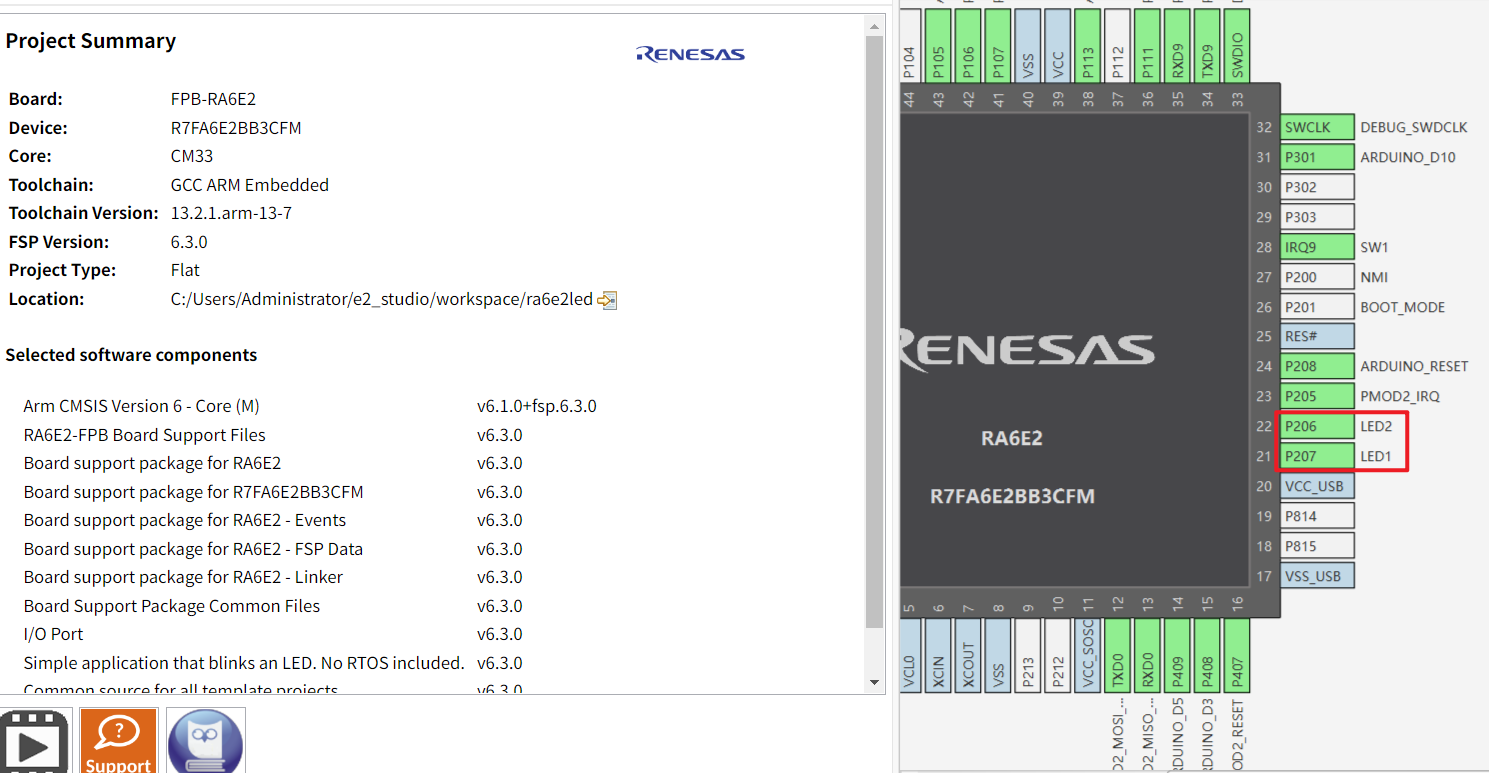Click the board name 'FPB-RA6E2'

pyautogui.click(x=214, y=100)
